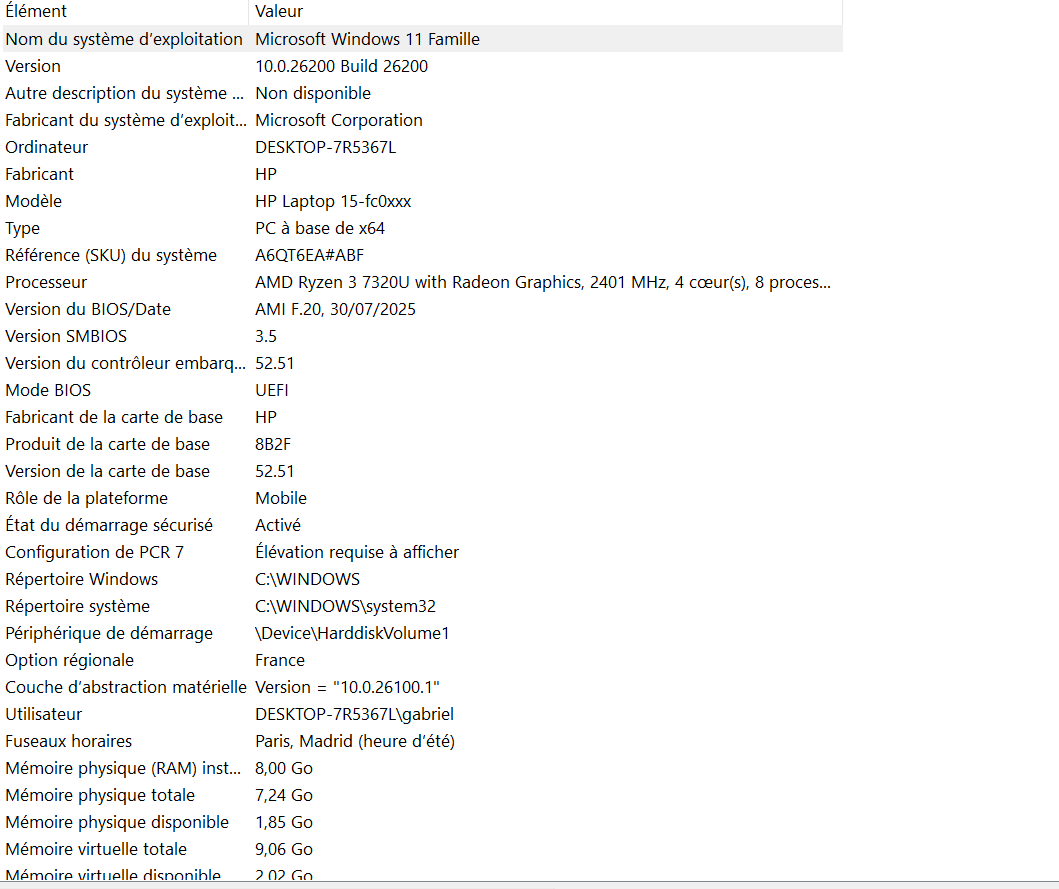Select the 'Version SMBIOS' row label
This screenshot has width=1059, height=889.
pyautogui.click(x=66, y=336)
